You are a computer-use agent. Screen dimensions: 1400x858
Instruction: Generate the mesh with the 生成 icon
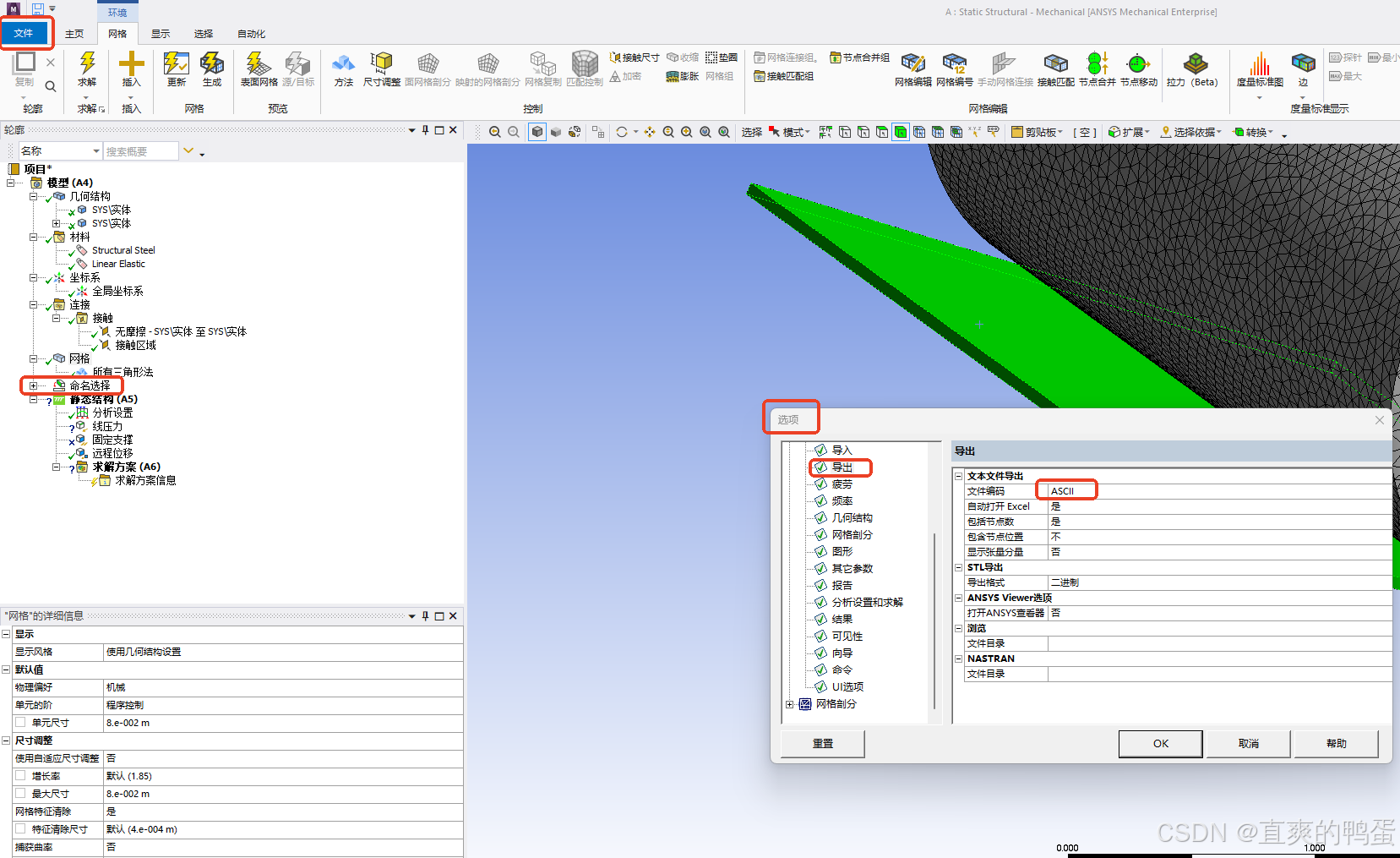pos(212,69)
